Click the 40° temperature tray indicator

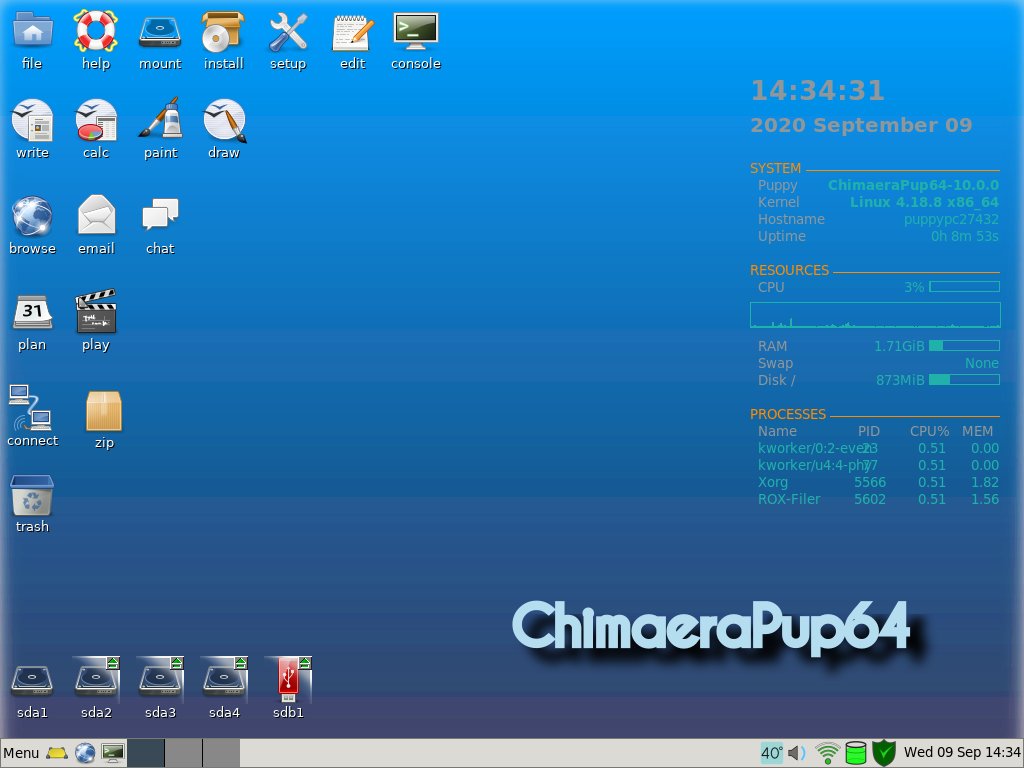click(772, 753)
